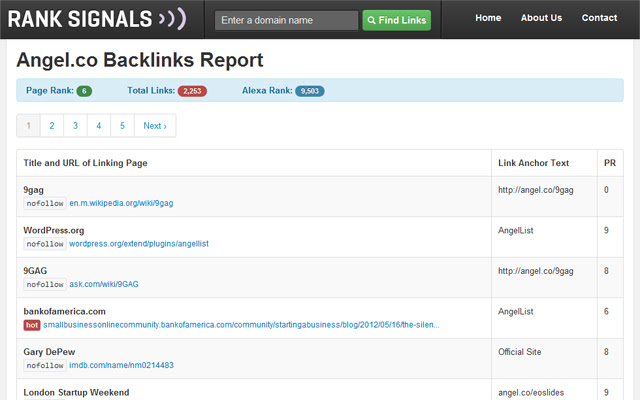
Task: Open the Contact page
Action: point(599,18)
